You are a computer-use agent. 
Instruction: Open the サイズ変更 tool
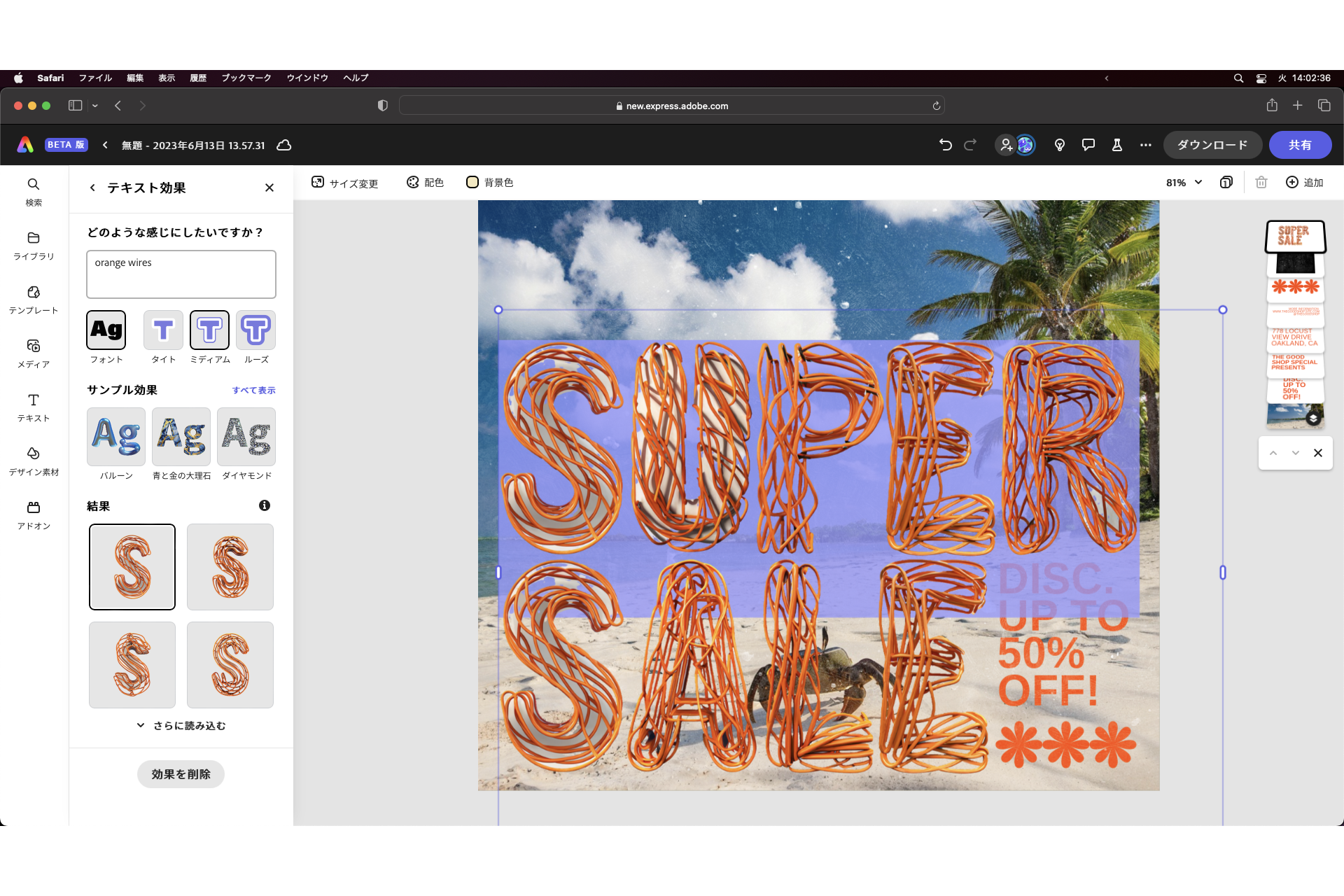point(344,183)
